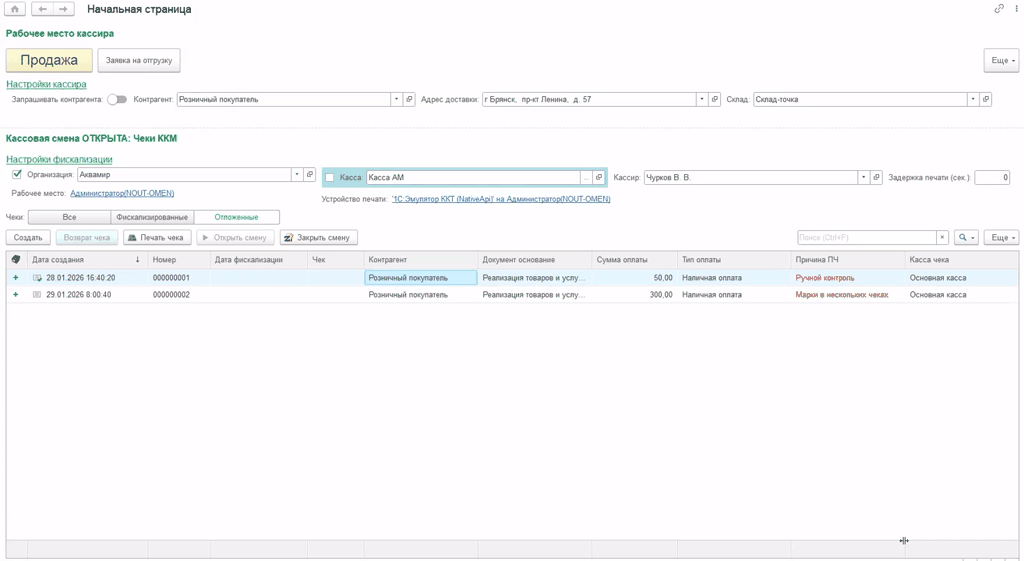
Task: Select the Все checks tab
Action: coord(69,217)
